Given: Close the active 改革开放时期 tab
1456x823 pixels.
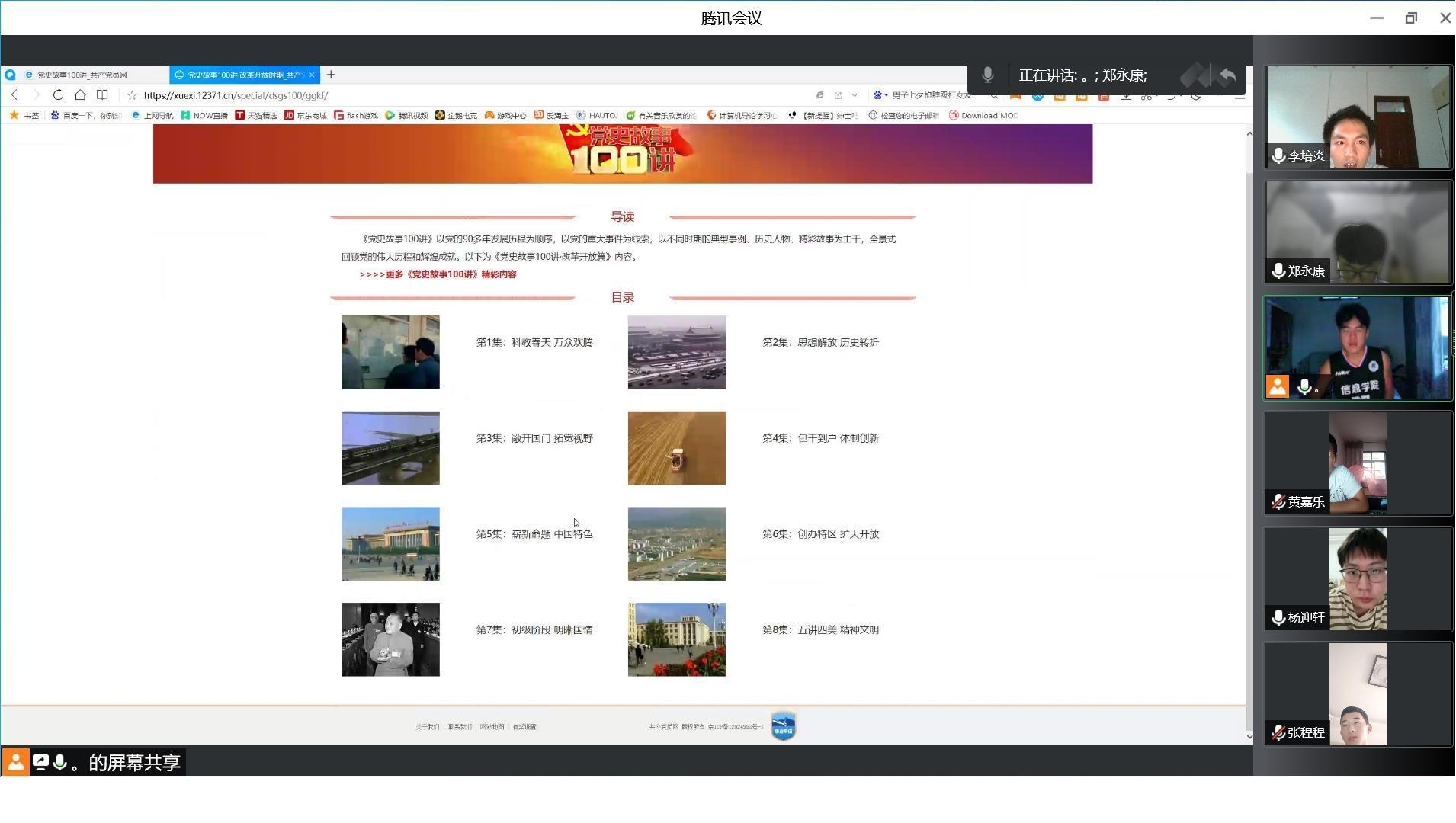Looking at the screenshot, I should [312, 75].
